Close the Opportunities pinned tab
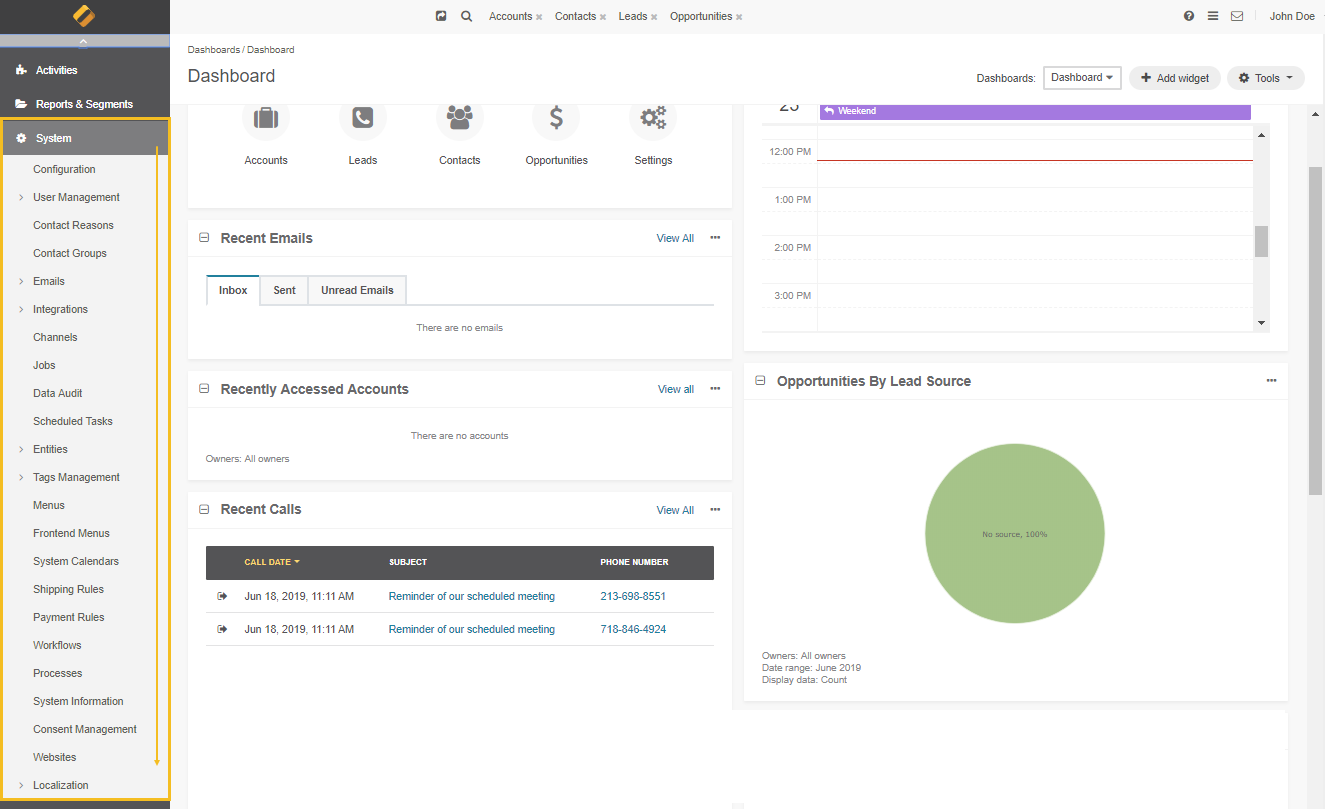 tap(739, 17)
